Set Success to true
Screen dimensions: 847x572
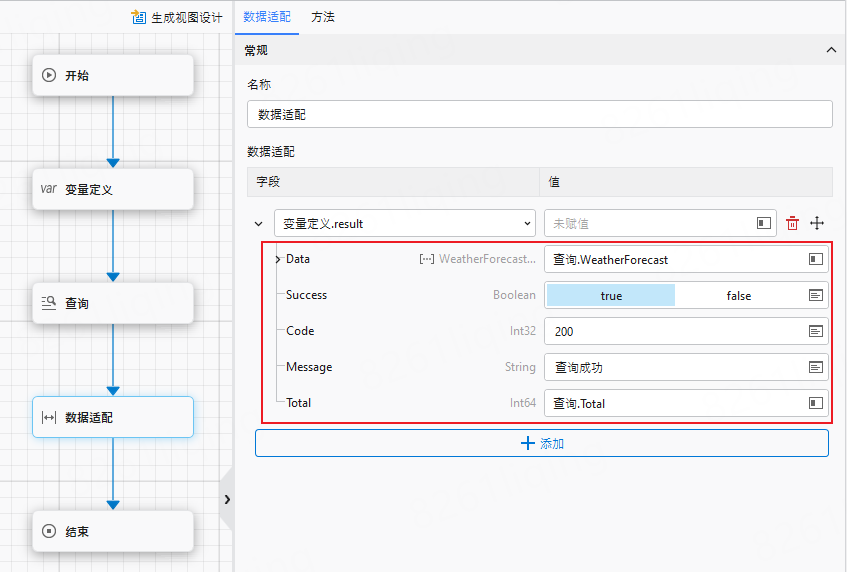click(x=611, y=295)
